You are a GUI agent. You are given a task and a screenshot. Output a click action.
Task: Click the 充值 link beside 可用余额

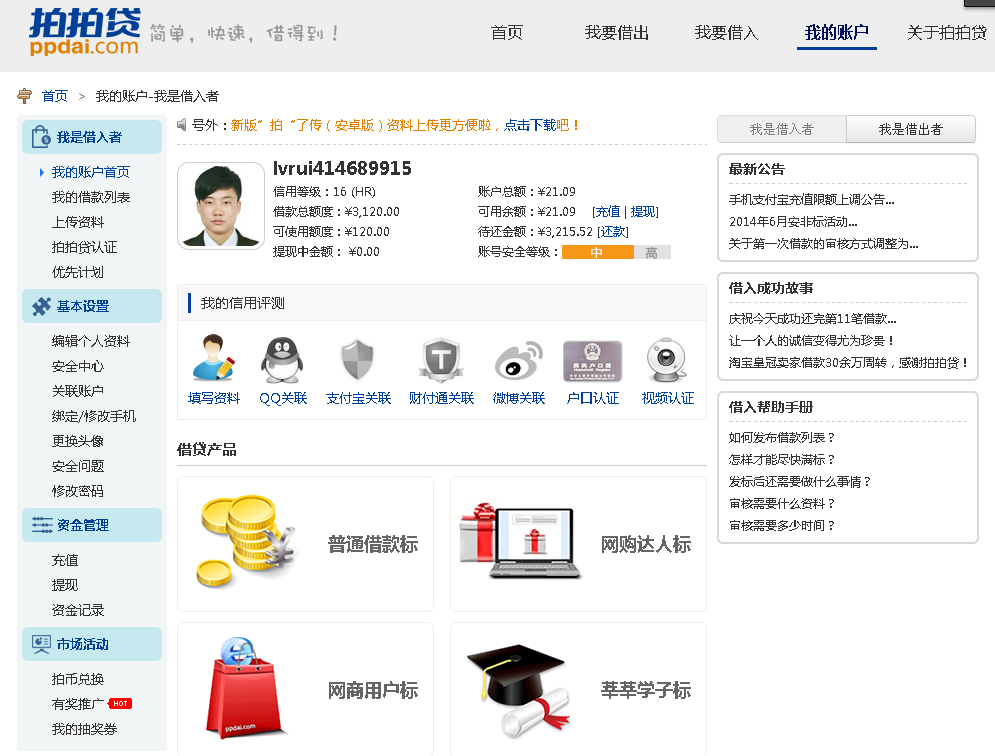coord(607,212)
